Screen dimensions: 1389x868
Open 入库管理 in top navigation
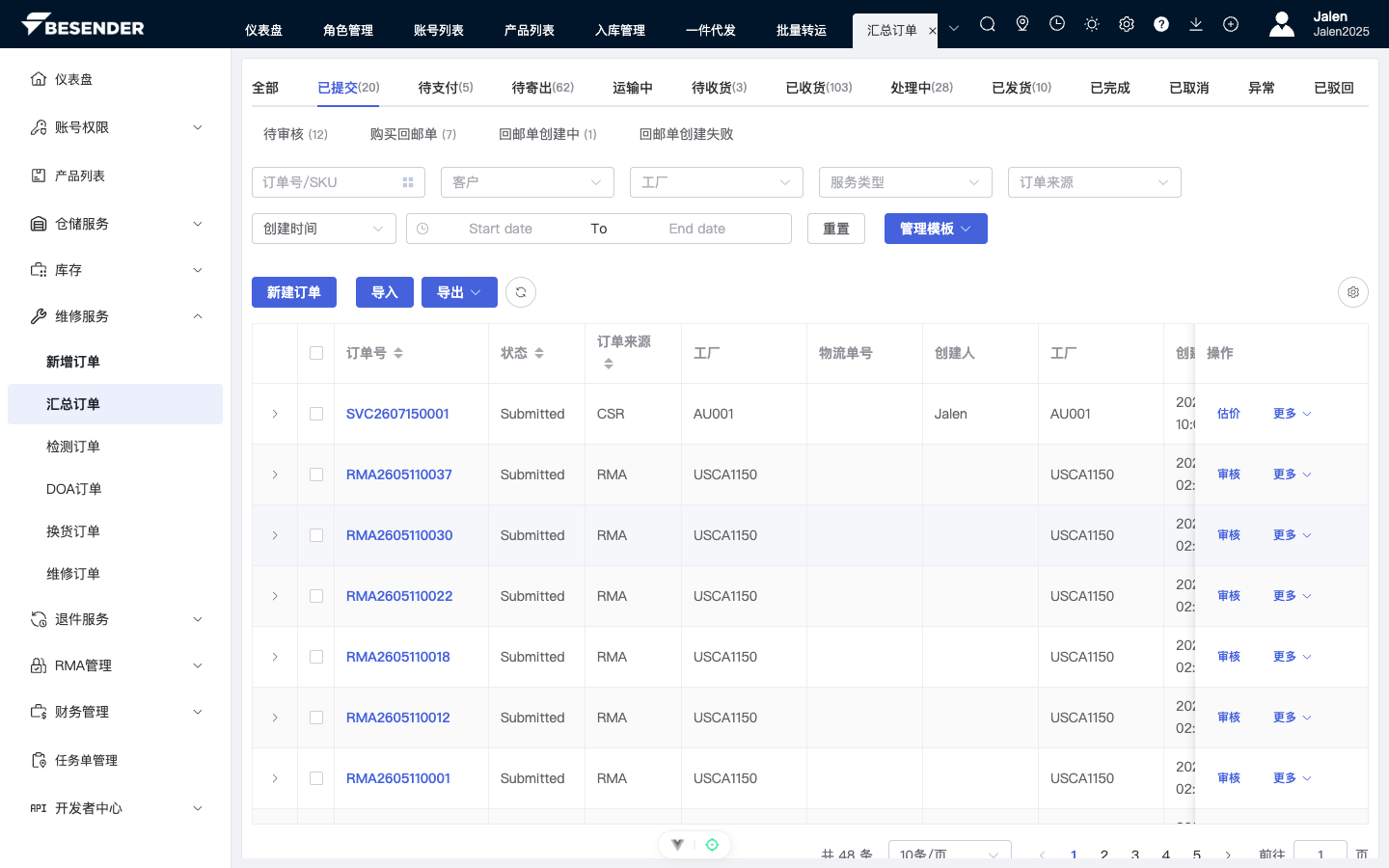point(620,30)
